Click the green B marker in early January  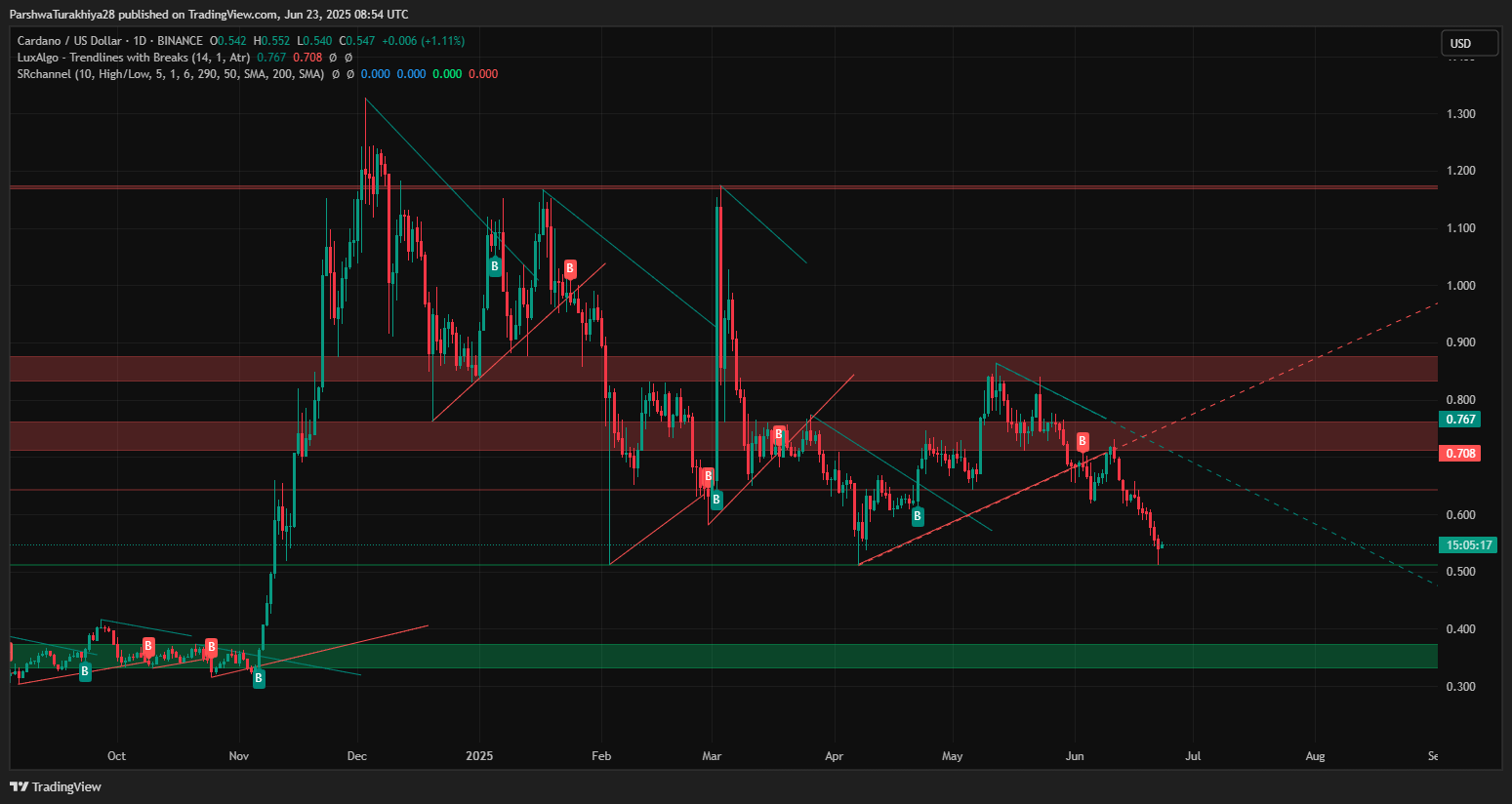point(495,266)
